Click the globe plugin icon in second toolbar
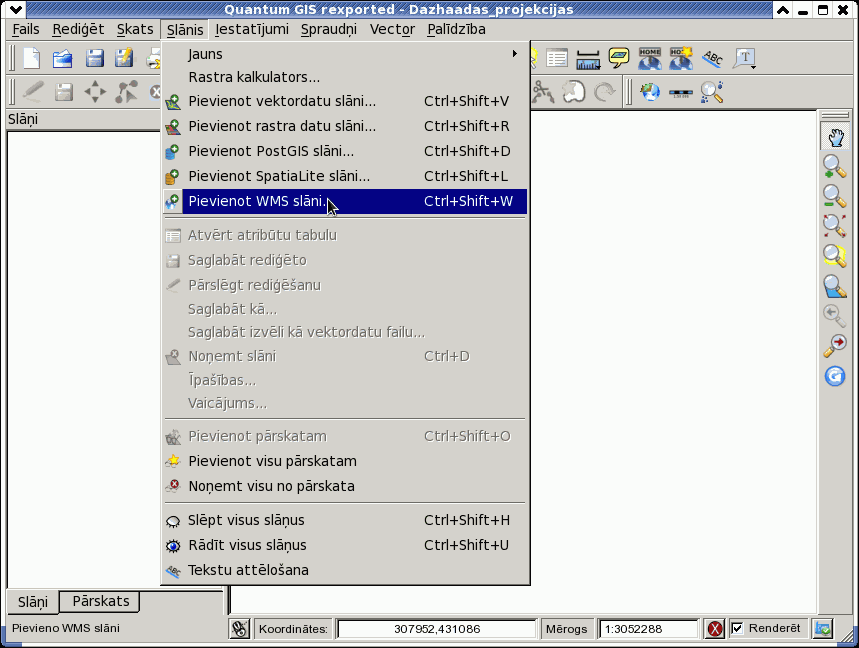The height and width of the screenshot is (648, 859). (x=650, y=91)
